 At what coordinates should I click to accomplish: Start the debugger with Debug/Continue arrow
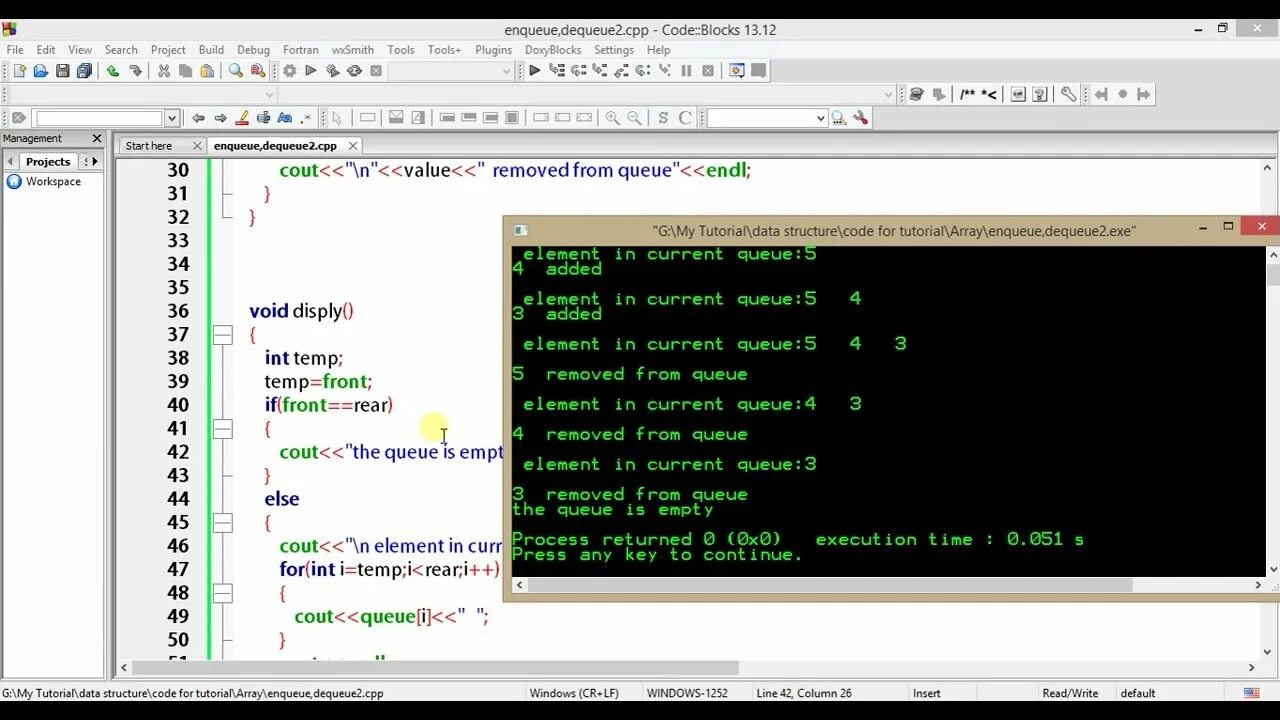(535, 71)
